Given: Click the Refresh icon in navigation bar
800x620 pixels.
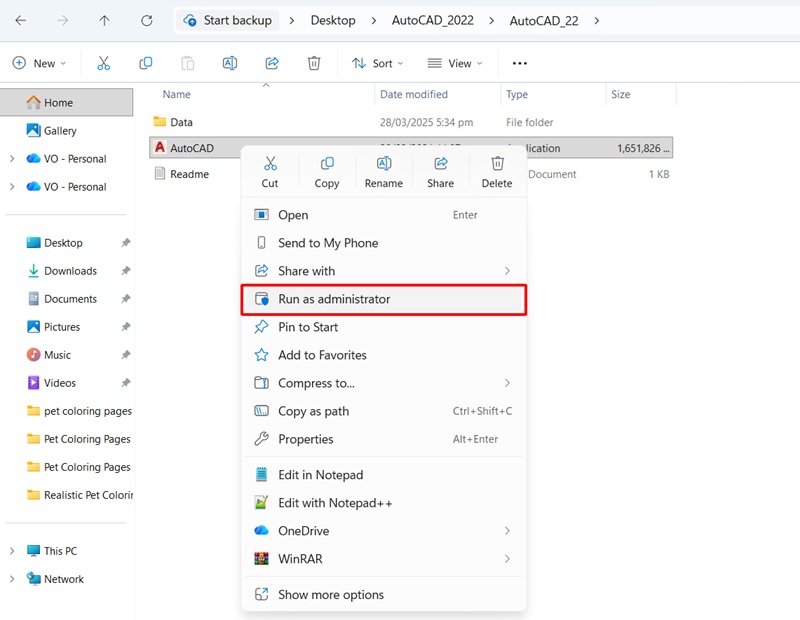Looking at the screenshot, I should point(147,20).
